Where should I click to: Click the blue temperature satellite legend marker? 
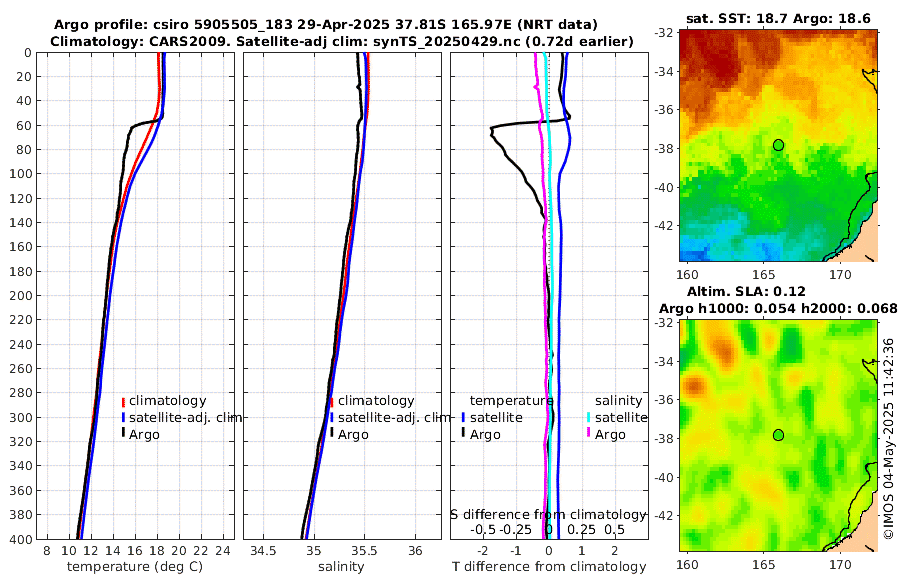pyautogui.click(x=463, y=417)
